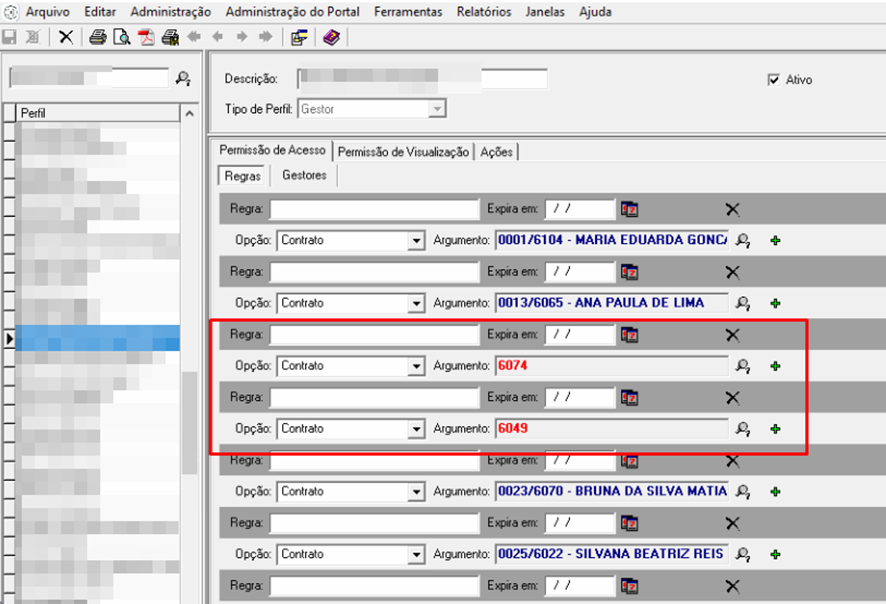Image resolution: width=886 pixels, height=604 pixels.
Task: Remove the rule above argument 6049
Action: (x=732, y=397)
